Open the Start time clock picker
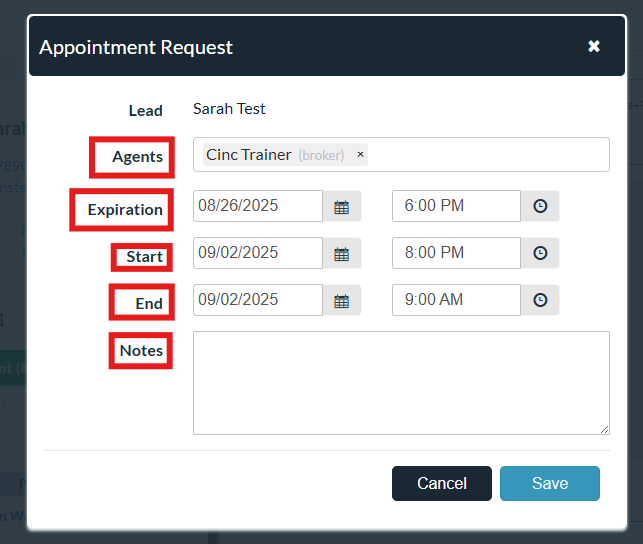643x544 pixels. [x=540, y=253]
